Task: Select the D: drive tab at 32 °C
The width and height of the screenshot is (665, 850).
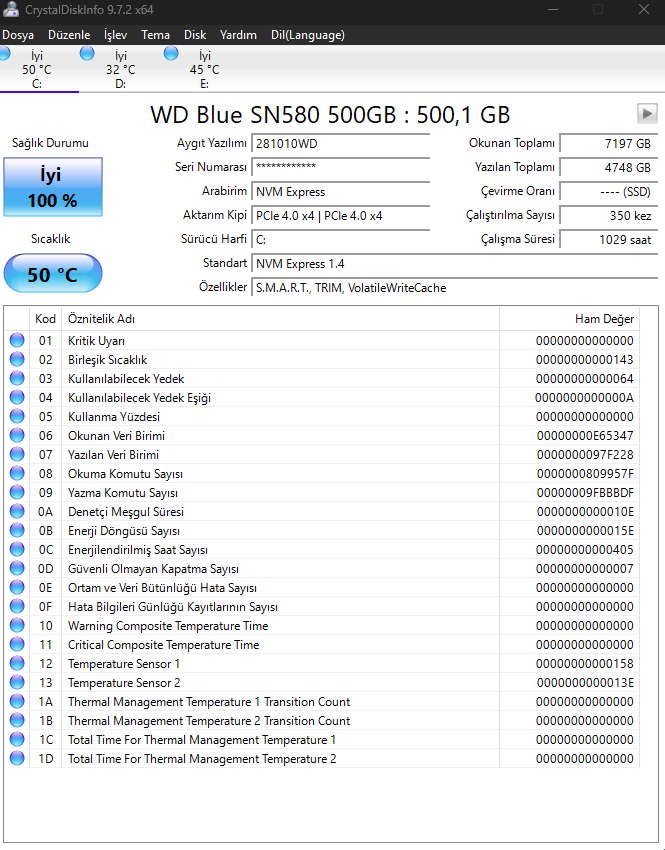Action: [120, 69]
